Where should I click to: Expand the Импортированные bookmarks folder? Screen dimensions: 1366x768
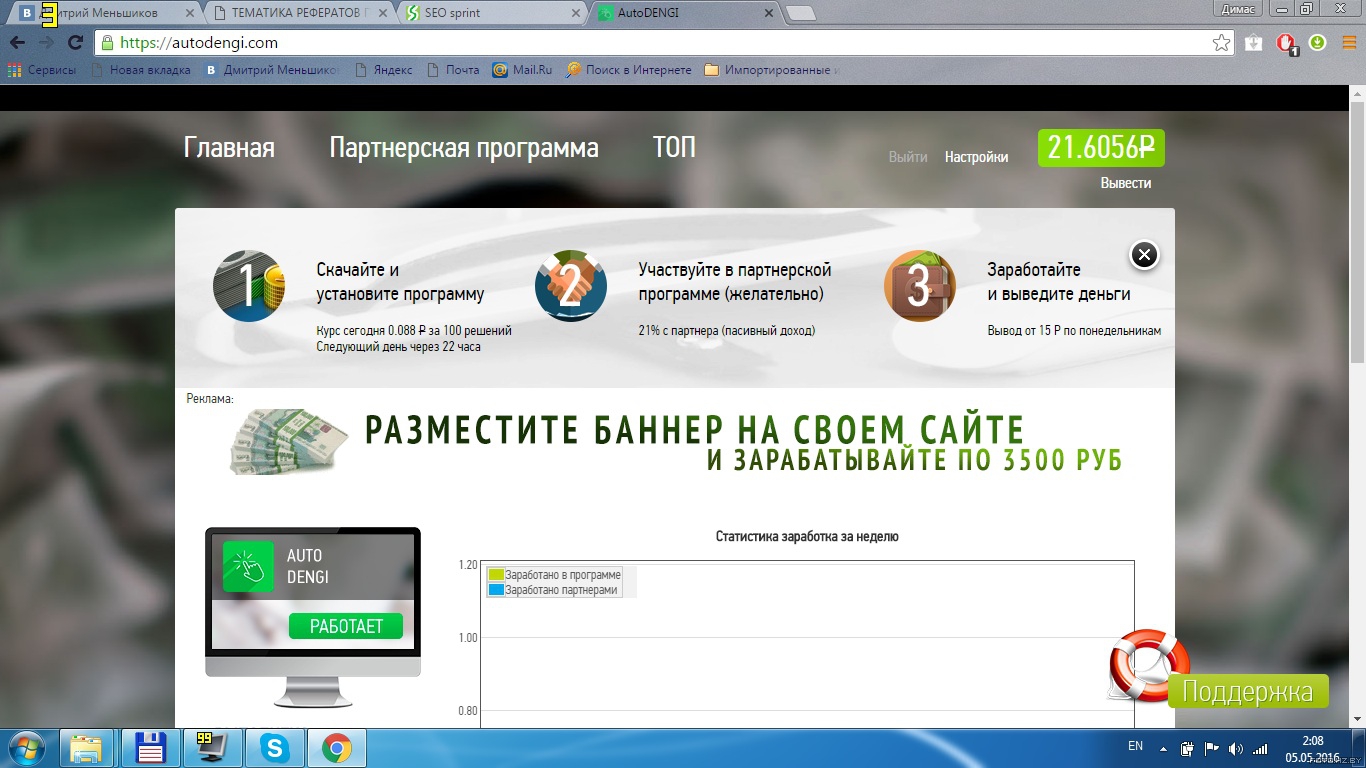pyautogui.click(x=772, y=70)
